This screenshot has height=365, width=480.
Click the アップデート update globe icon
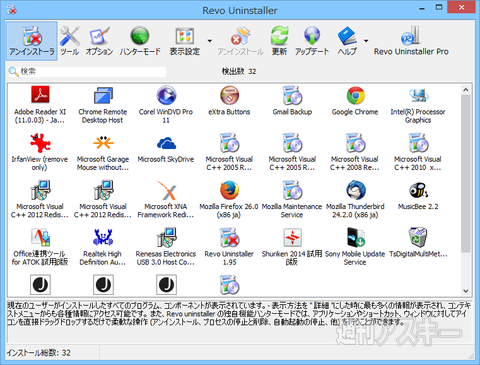(312, 36)
